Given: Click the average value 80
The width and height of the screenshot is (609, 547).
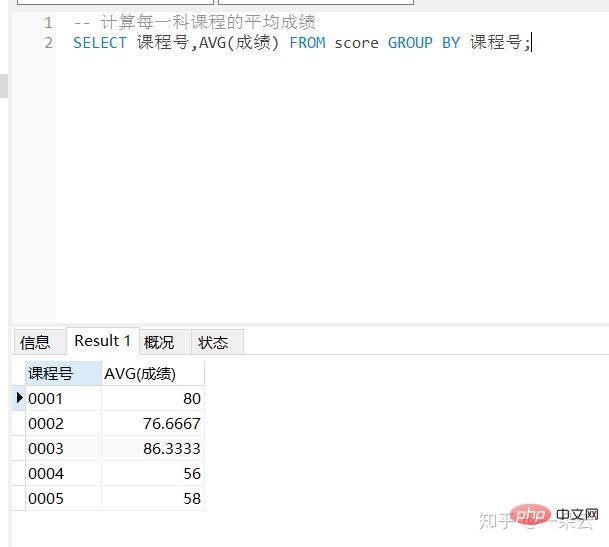Looking at the screenshot, I should click(153, 399).
